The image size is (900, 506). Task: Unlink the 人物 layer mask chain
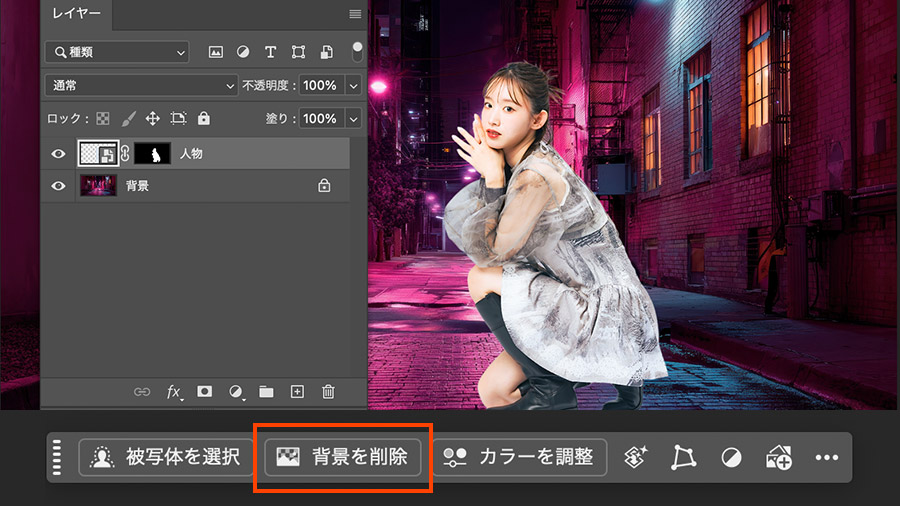click(126, 153)
